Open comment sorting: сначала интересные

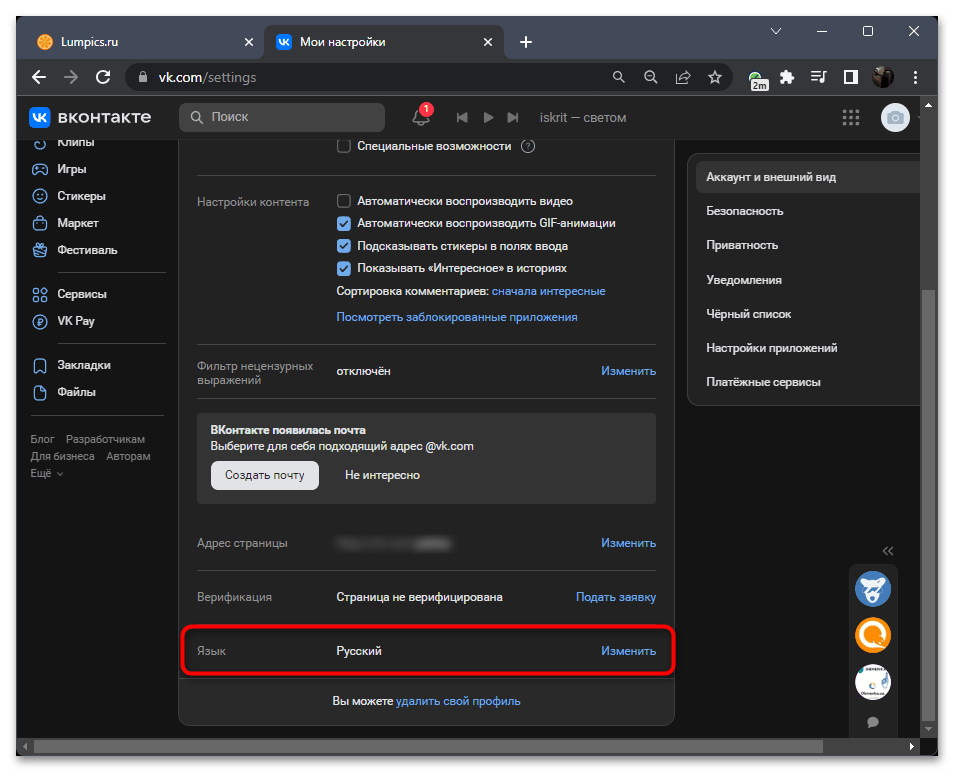coord(548,291)
